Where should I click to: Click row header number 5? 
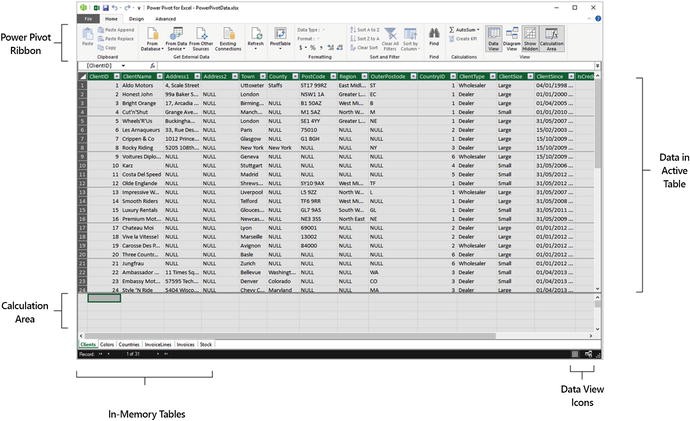82,121
